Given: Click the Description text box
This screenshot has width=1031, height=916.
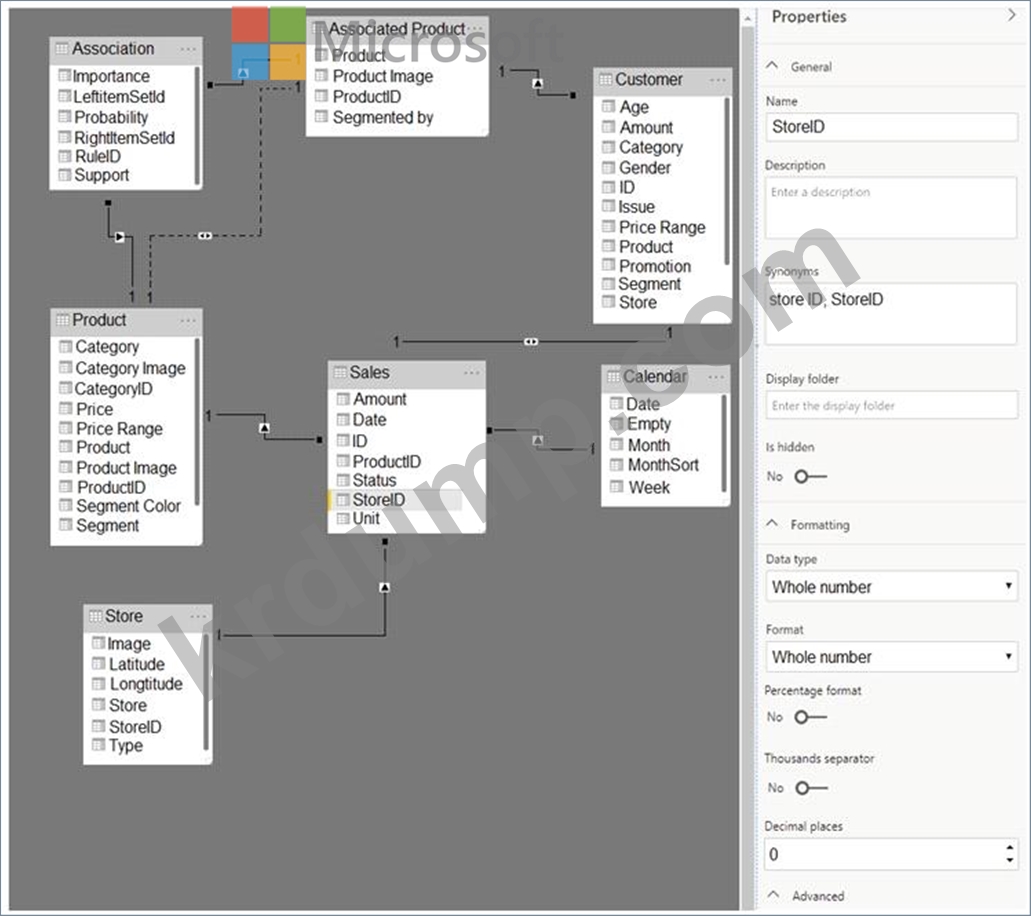Looking at the screenshot, I should [891, 208].
